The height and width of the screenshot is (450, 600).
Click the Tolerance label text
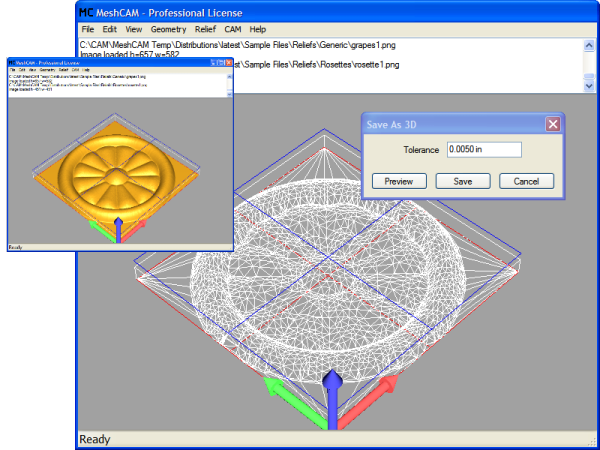tap(421, 150)
